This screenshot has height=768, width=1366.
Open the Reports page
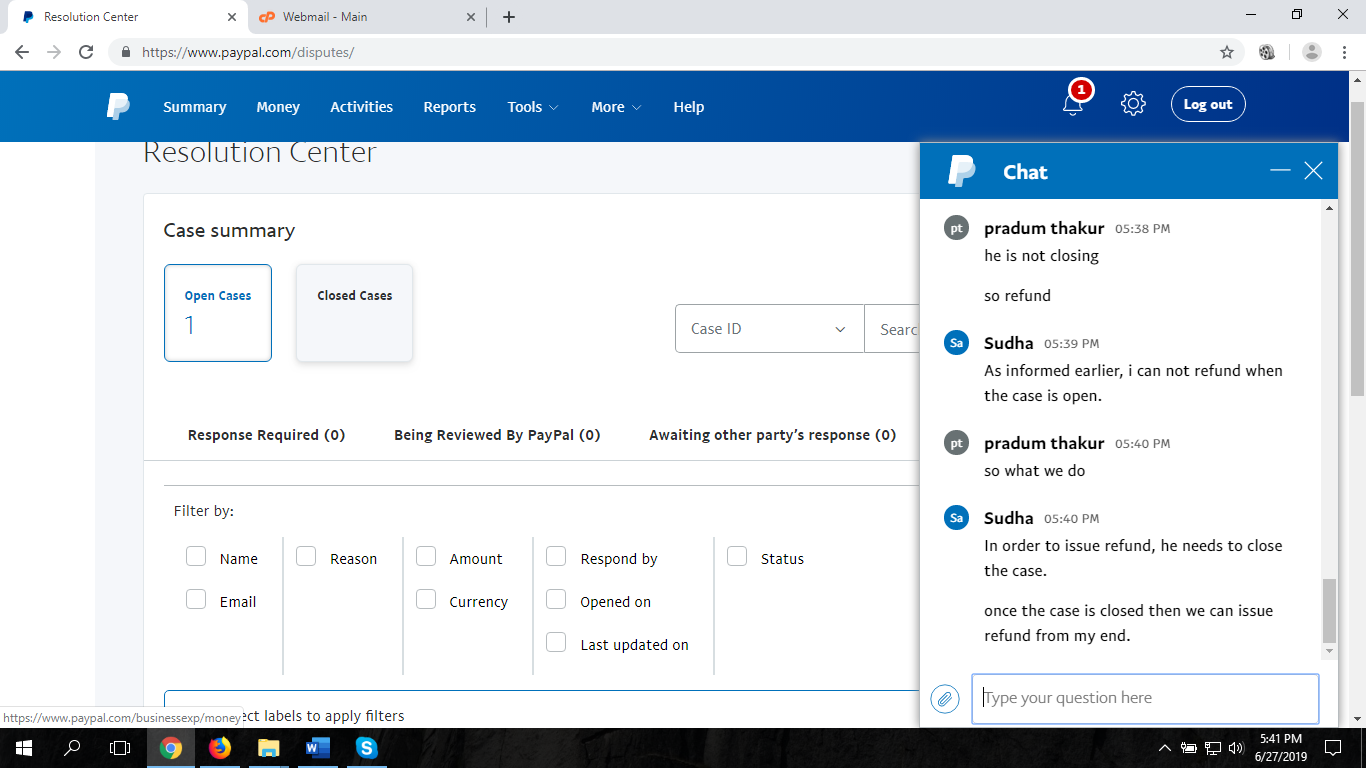[450, 107]
